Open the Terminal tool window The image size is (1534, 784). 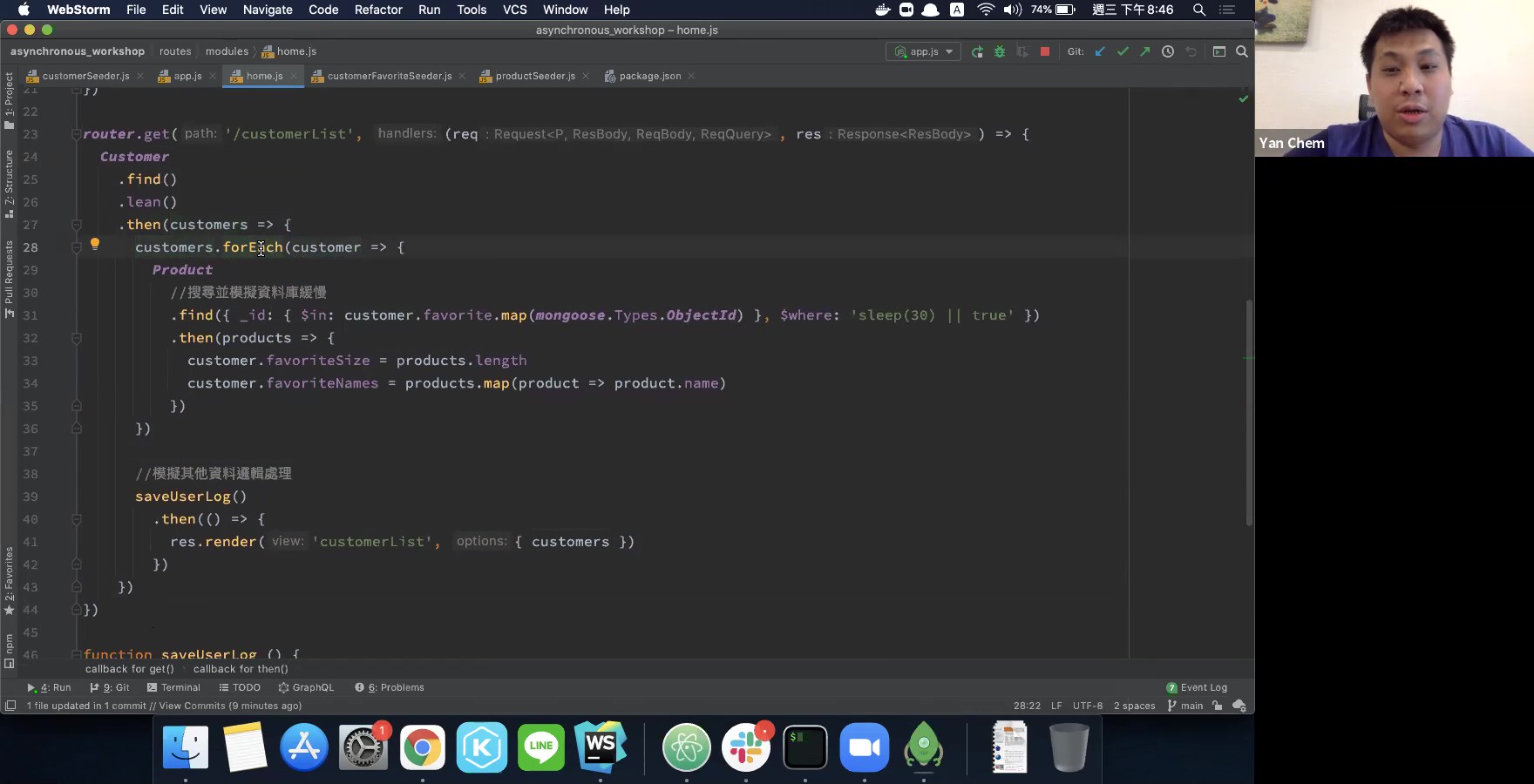click(174, 687)
